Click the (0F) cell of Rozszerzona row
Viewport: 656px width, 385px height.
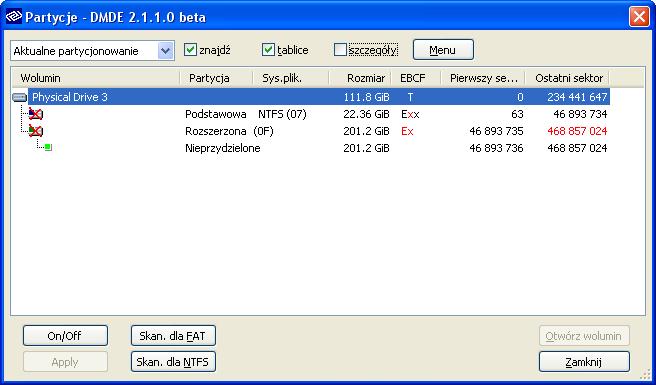point(264,131)
